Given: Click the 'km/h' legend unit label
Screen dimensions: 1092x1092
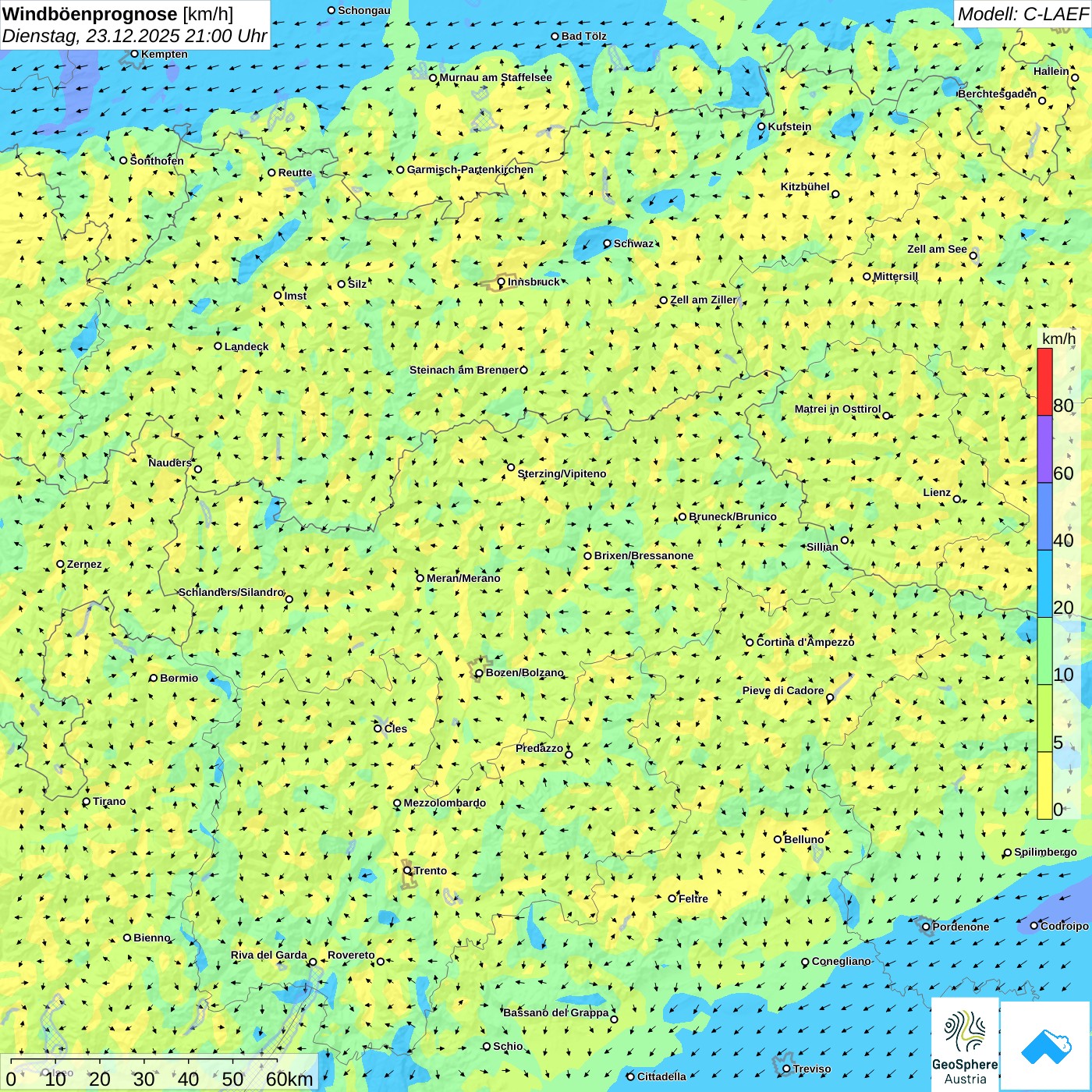Looking at the screenshot, I should pos(1058,339).
